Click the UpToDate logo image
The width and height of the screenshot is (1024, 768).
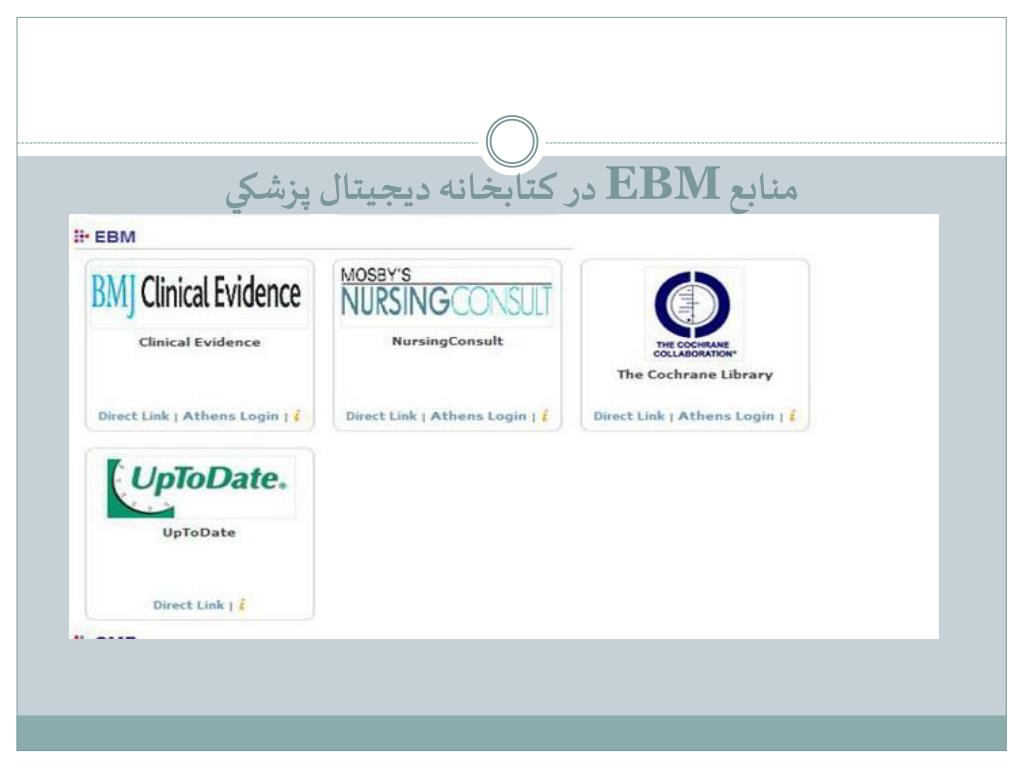click(200, 487)
